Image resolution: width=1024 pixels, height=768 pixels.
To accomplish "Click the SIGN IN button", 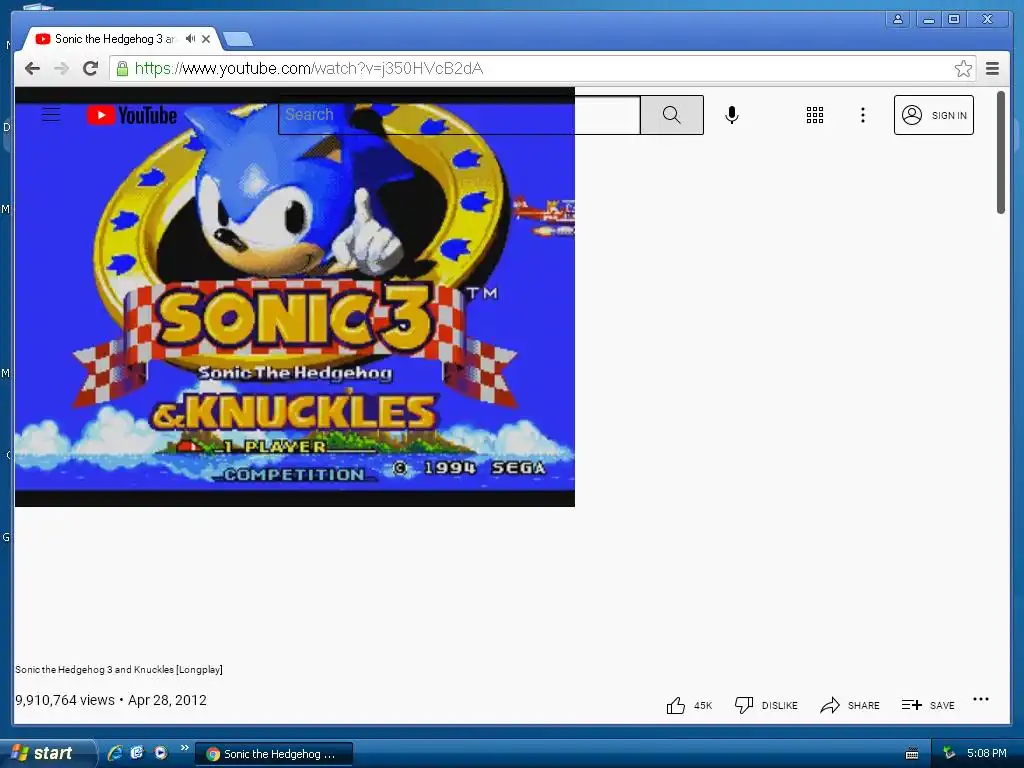I will 933,115.
